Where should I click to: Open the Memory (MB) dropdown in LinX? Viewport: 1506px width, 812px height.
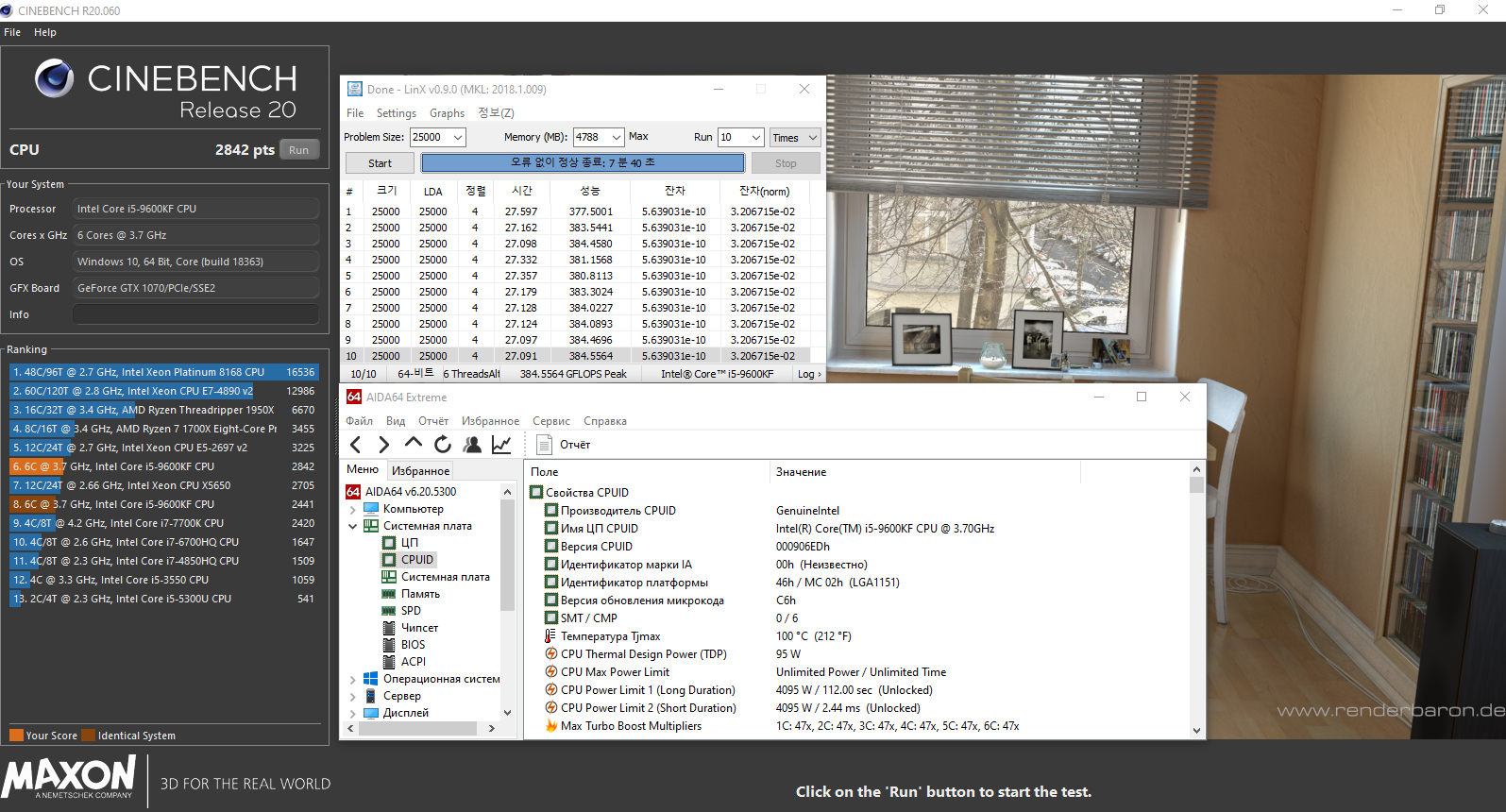(616, 137)
